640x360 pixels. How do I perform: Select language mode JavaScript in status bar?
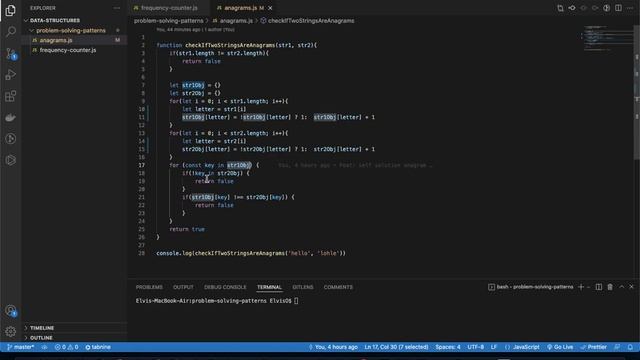tap(522, 347)
